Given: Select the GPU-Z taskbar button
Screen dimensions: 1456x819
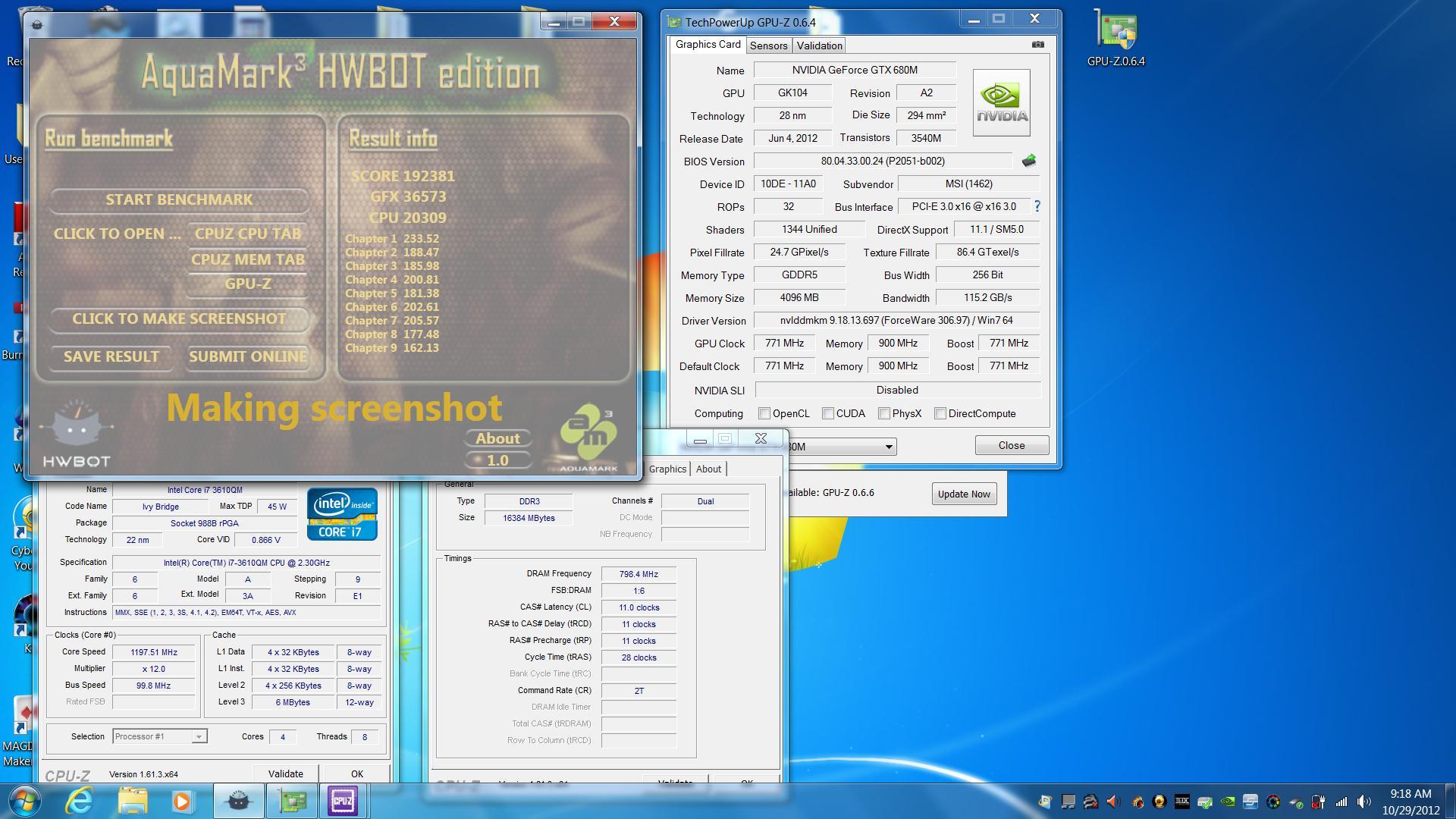Looking at the screenshot, I should point(292,801).
